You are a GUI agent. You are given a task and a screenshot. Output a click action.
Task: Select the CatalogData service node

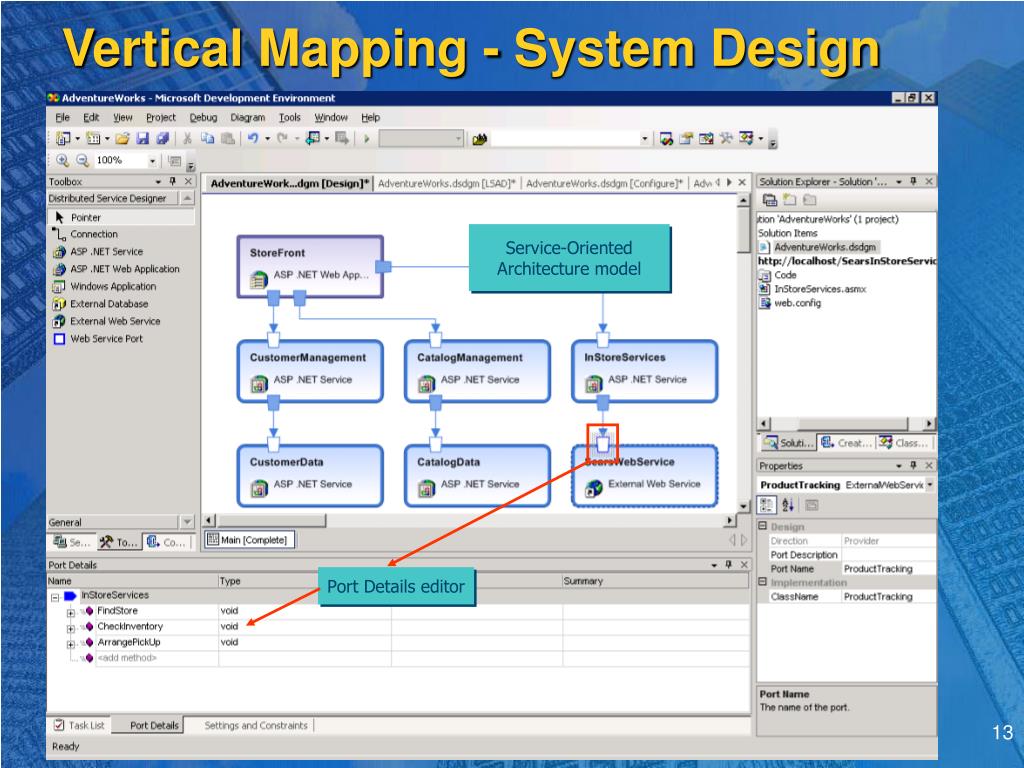pos(477,475)
